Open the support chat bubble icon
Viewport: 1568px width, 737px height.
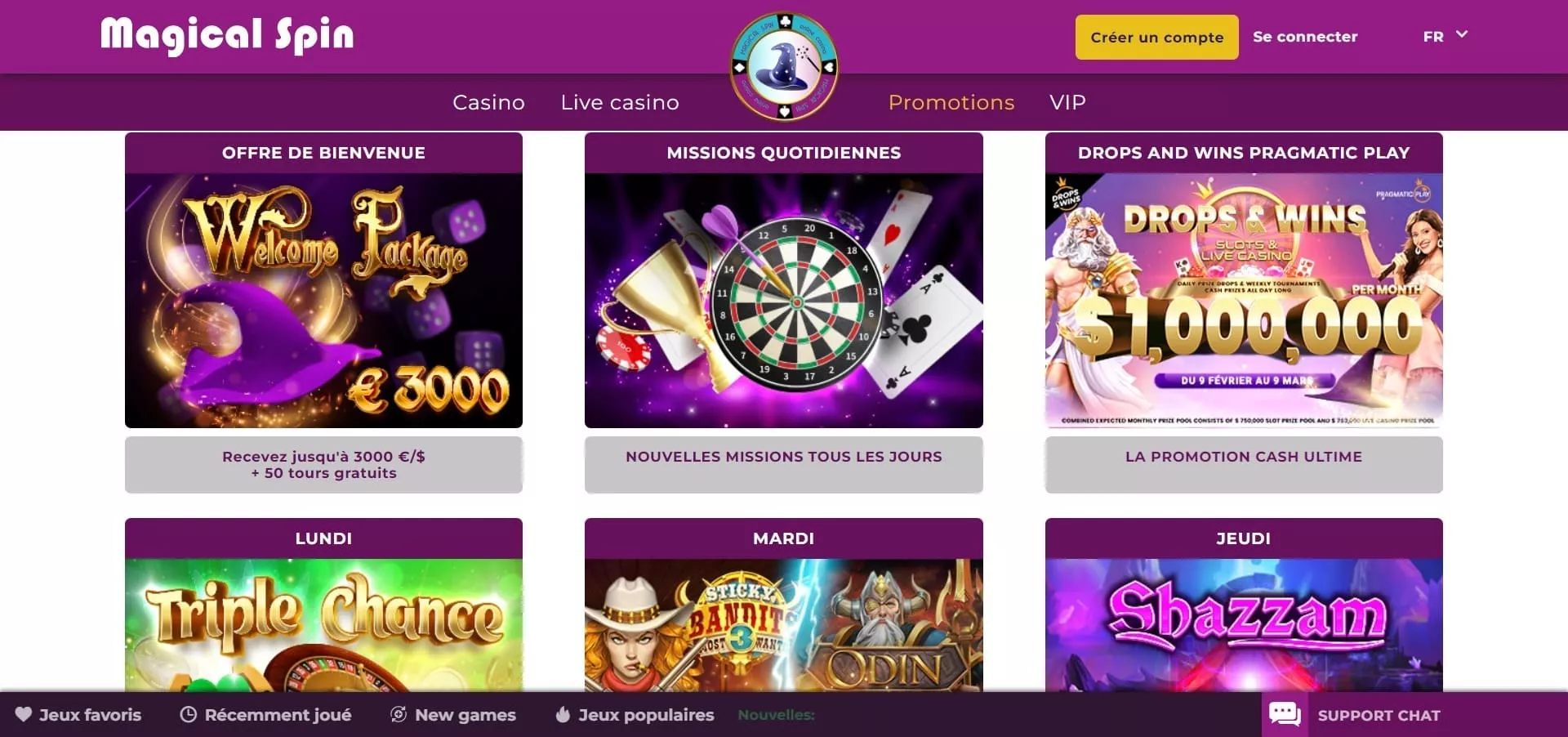pyautogui.click(x=1285, y=715)
